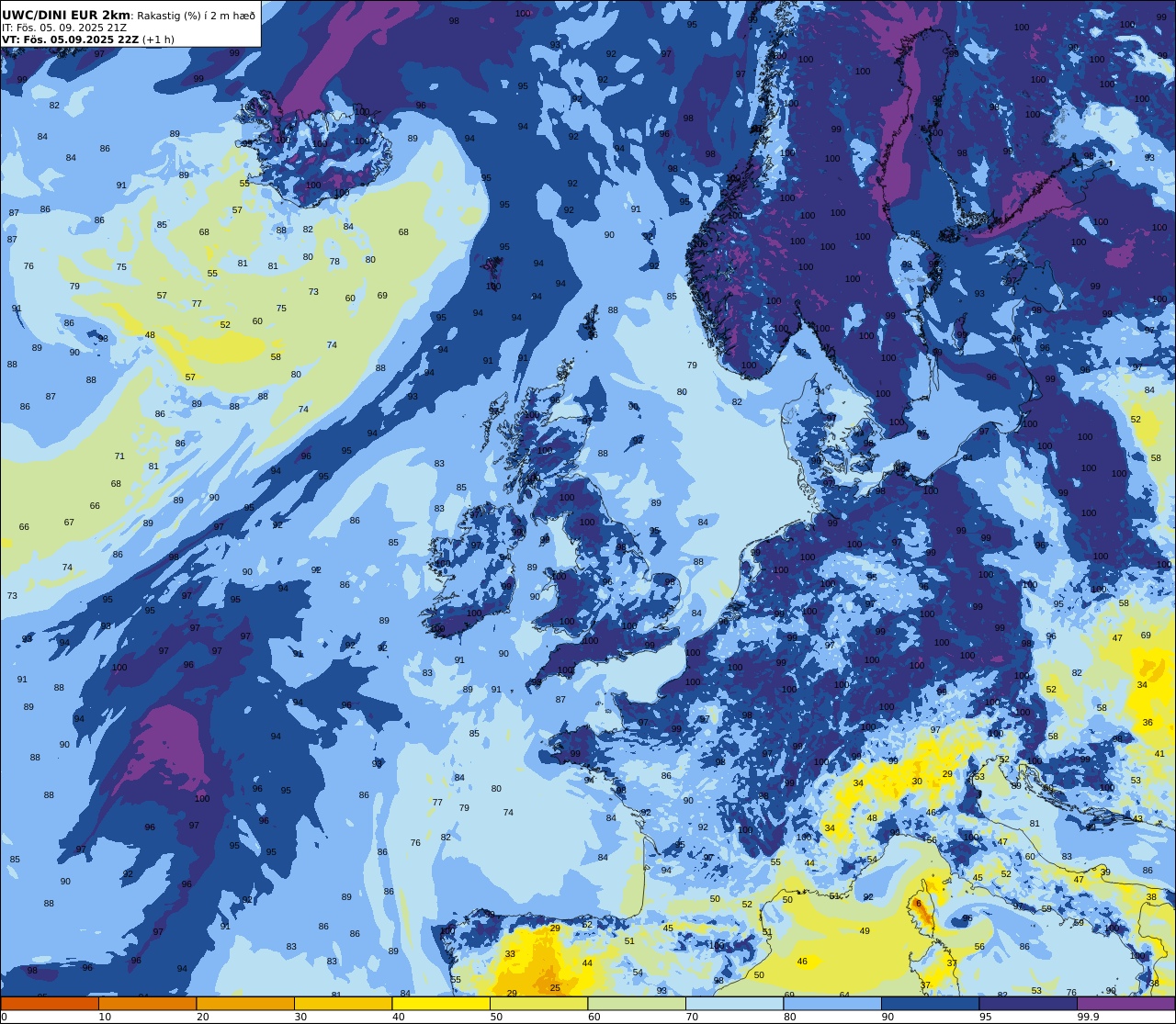This screenshot has height=1024, width=1176.
Task: Select the 80–90% medium blue legend swatch
Action: pyautogui.click(x=832, y=1004)
